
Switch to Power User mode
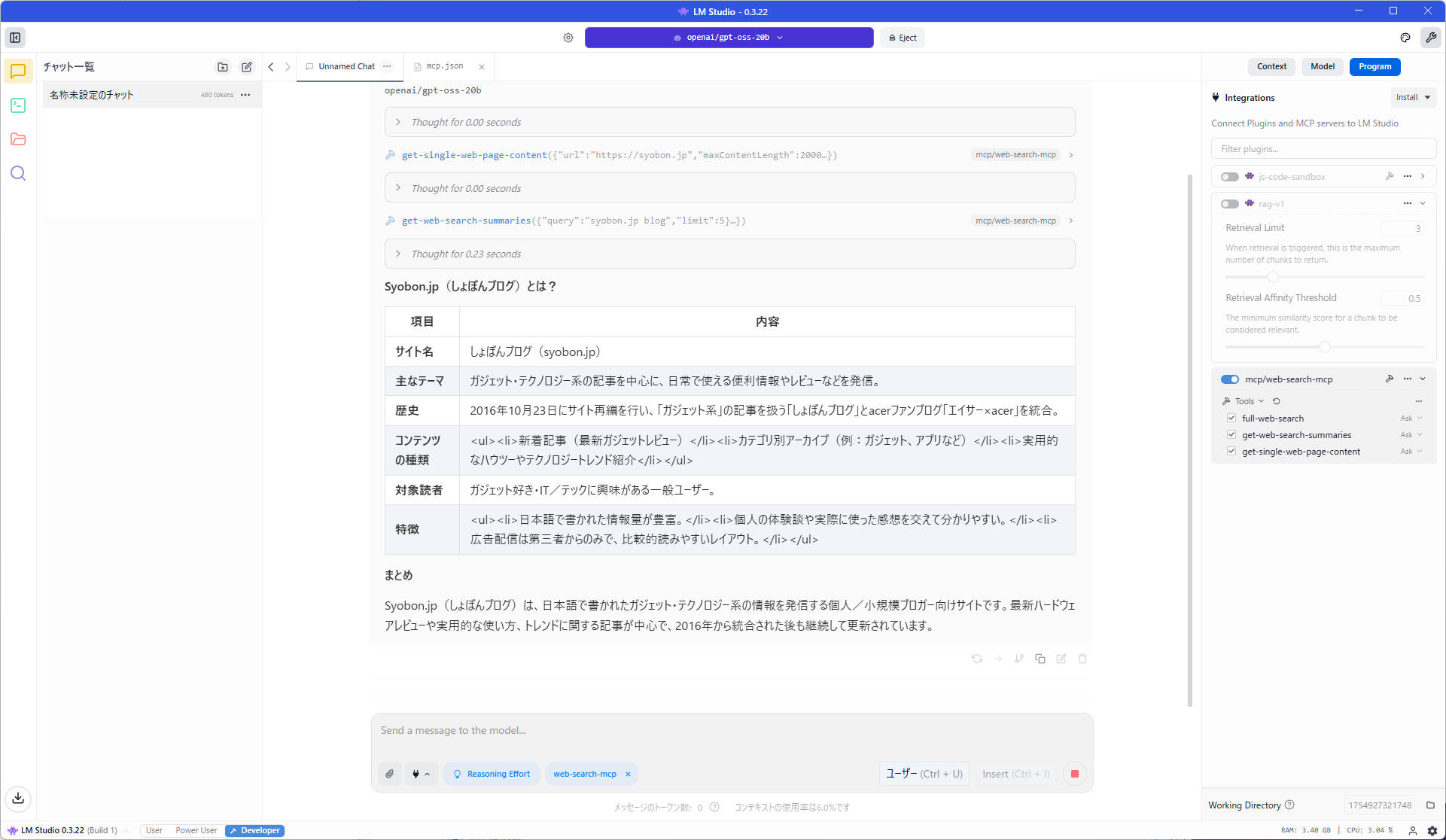tap(196, 831)
